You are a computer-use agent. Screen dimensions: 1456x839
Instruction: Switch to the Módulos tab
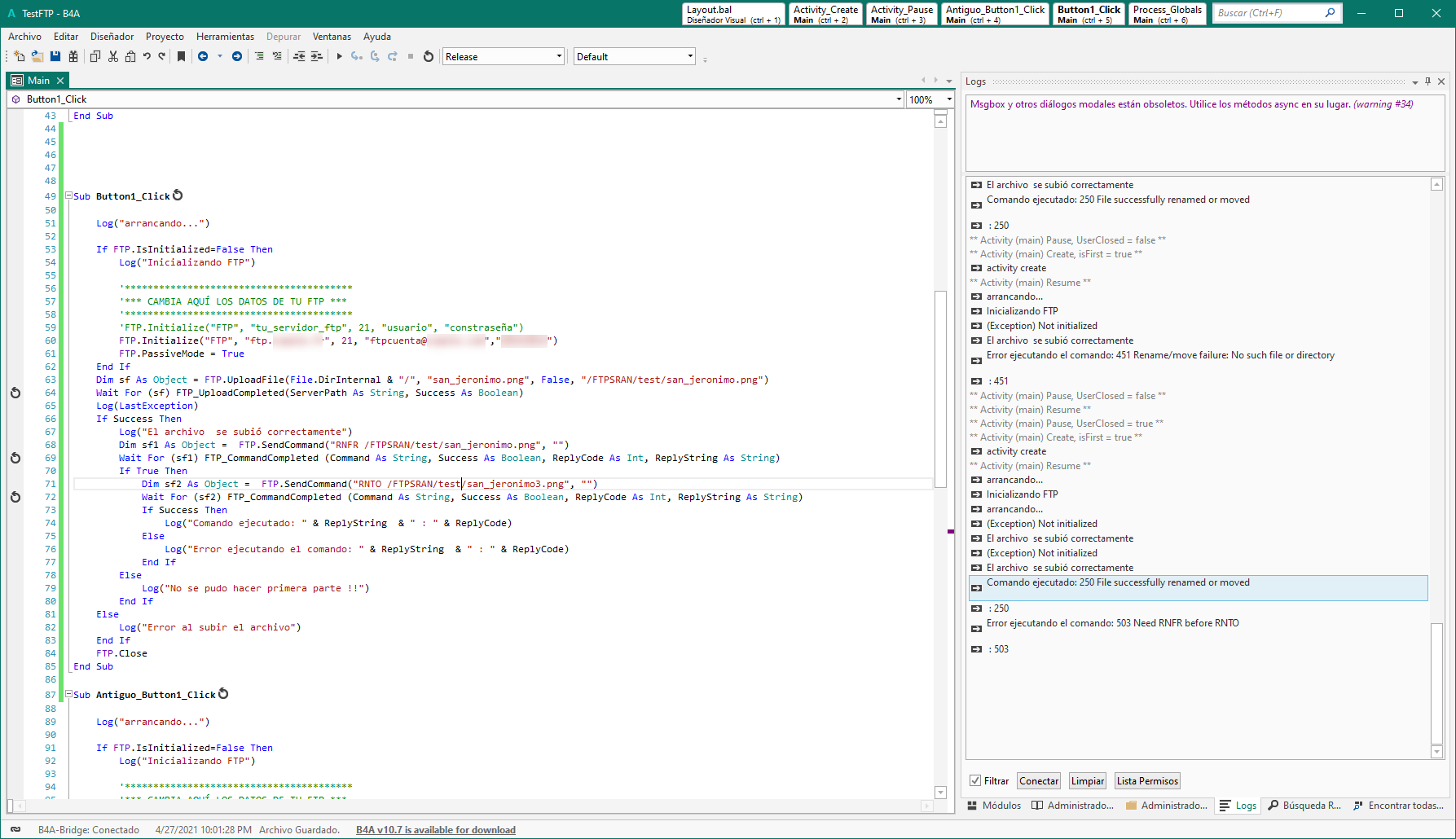tap(994, 806)
